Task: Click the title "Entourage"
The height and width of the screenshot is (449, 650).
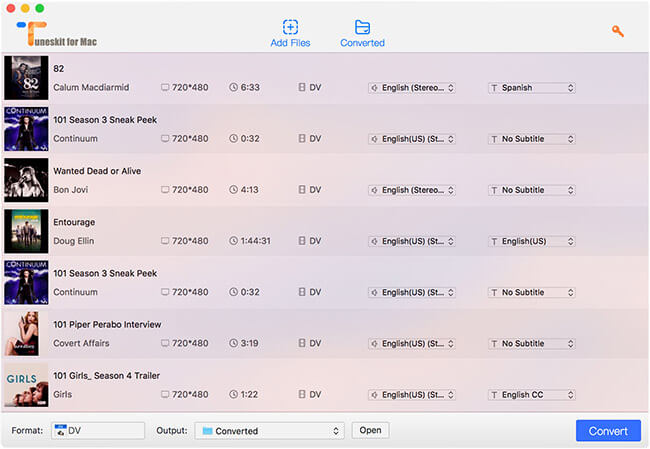Action: (74, 222)
